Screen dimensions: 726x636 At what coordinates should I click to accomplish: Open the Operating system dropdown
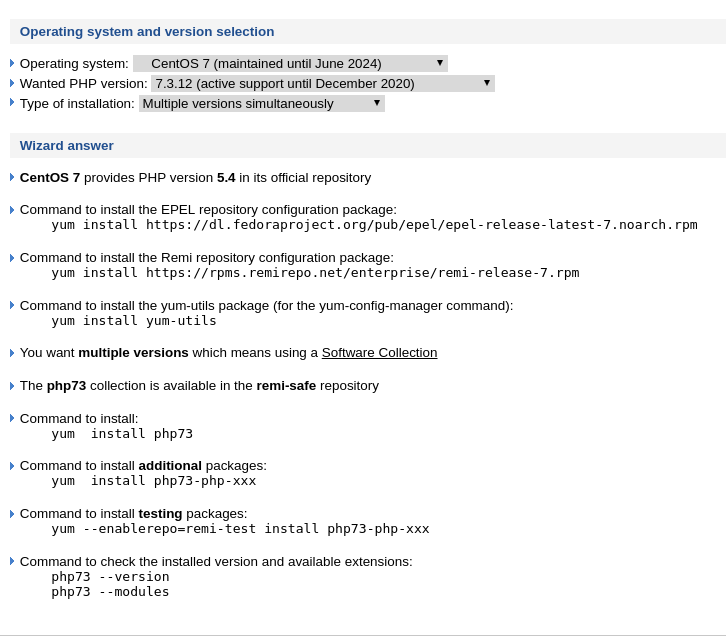coord(290,63)
